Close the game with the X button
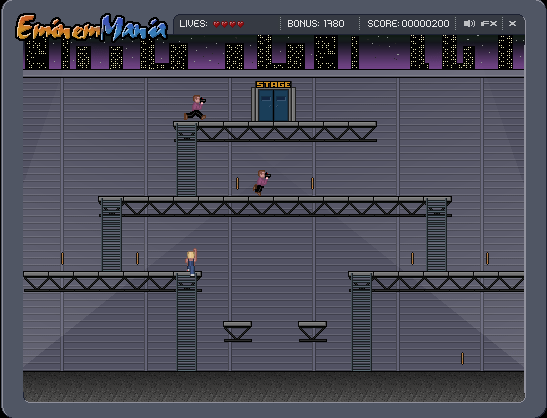This screenshot has height=418, width=547. [x=512, y=23]
